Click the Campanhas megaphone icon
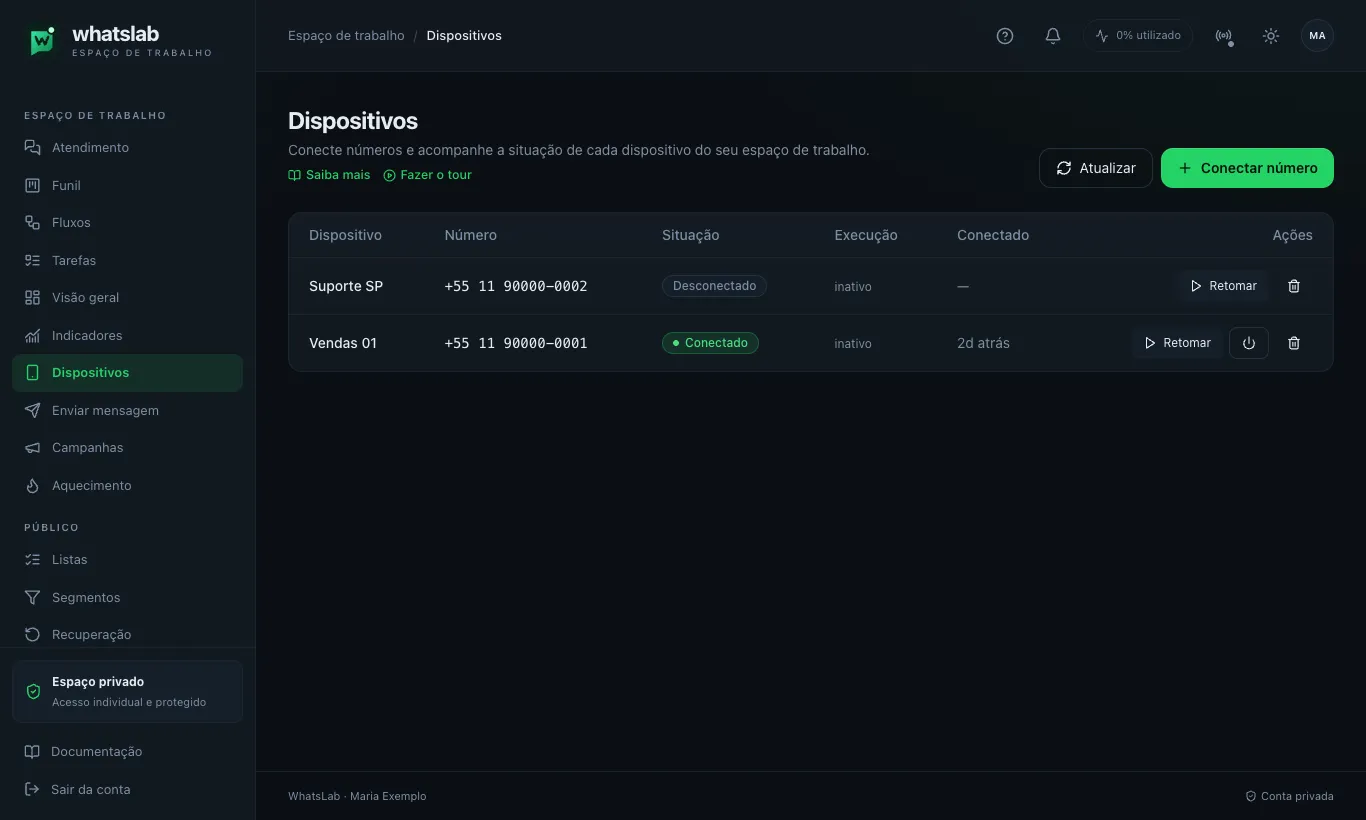The height and width of the screenshot is (820, 1366). click(x=32, y=448)
